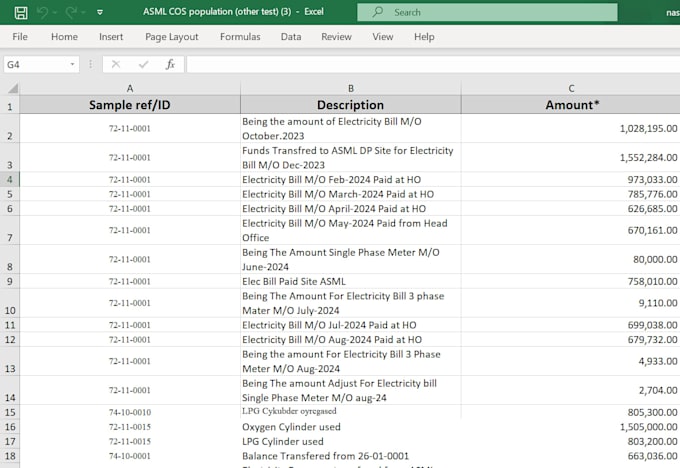Select column C header
Image resolution: width=680 pixels, height=468 pixels.
coord(571,88)
